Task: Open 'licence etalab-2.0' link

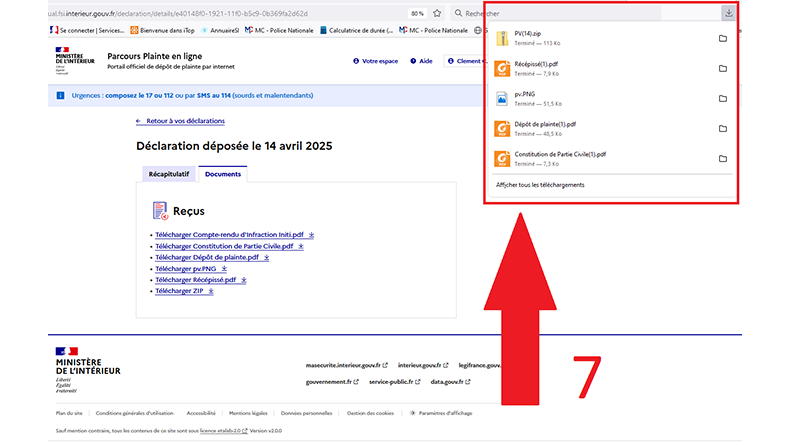Action: [223, 431]
